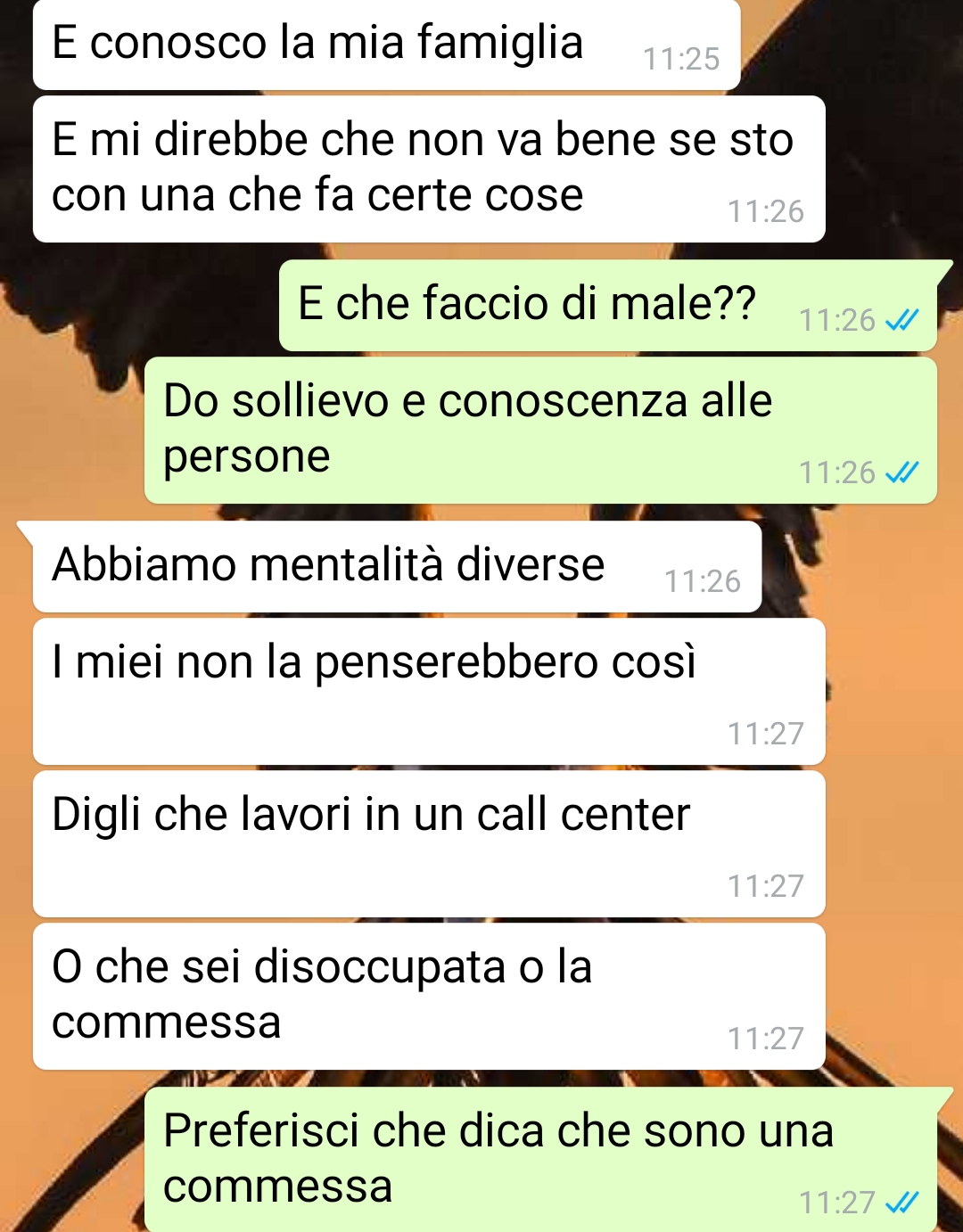963x1232 pixels.
Task: Select message 'Do sollievo e conoscenza alle persone'
Action: (x=540, y=431)
